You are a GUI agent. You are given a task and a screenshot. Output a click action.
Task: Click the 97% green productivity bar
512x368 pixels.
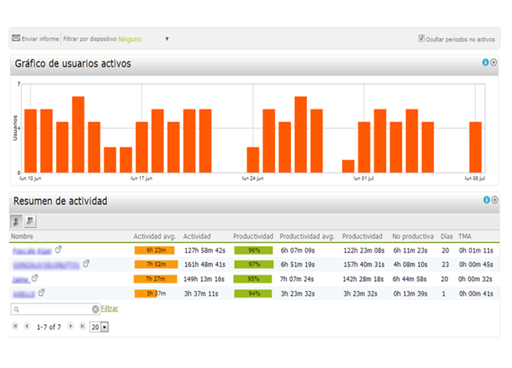(254, 264)
